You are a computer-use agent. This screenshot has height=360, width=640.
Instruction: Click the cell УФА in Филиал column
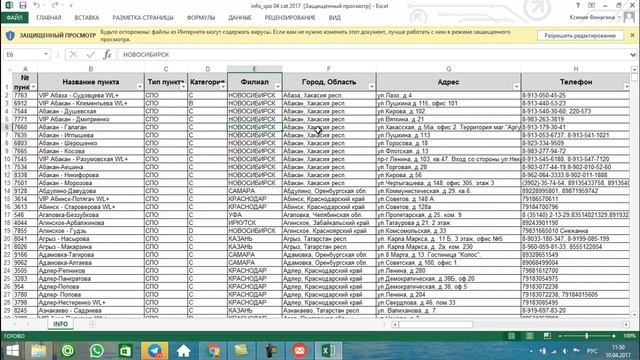click(254, 215)
